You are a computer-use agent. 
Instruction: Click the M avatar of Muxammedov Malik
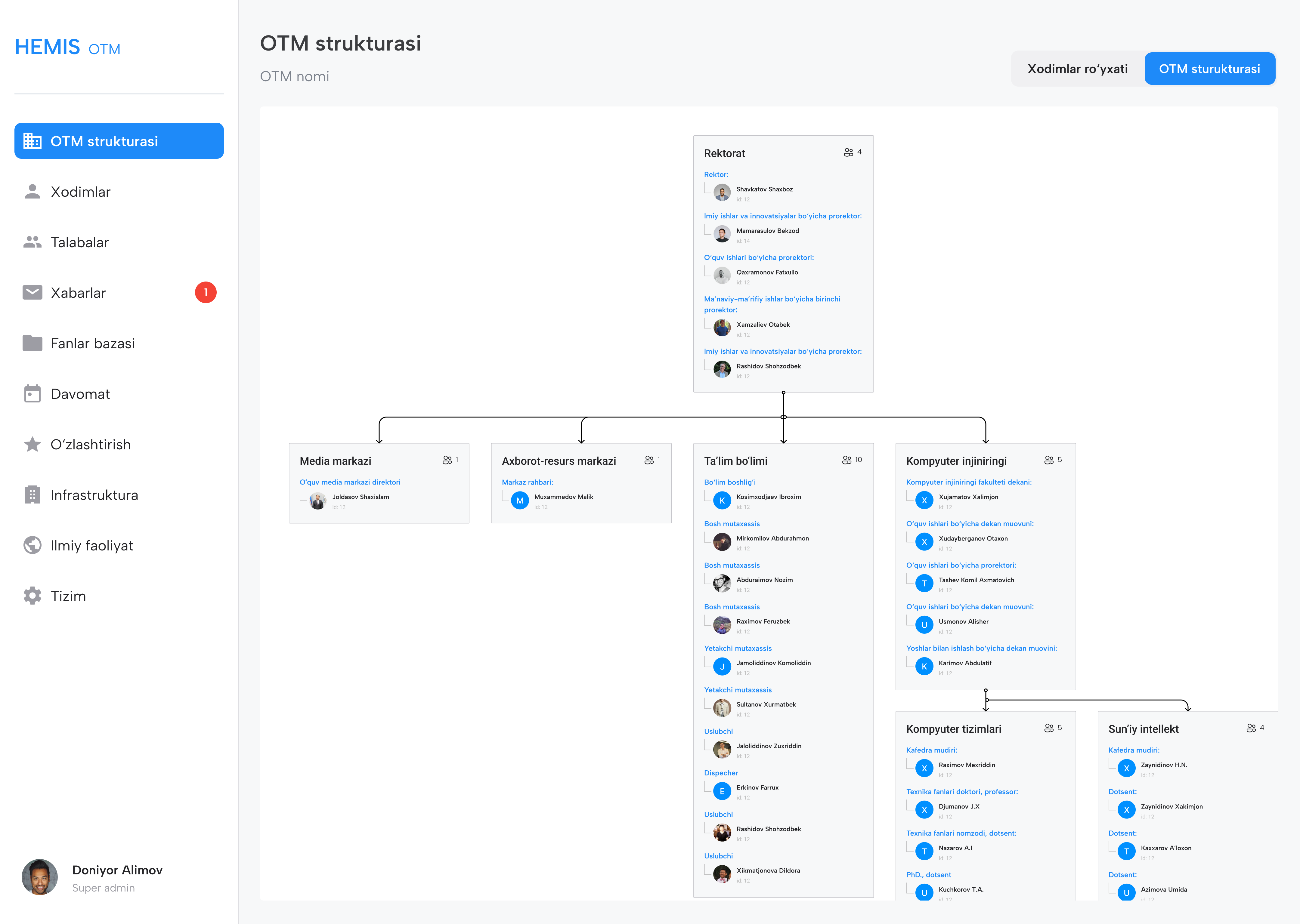coord(520,501)
